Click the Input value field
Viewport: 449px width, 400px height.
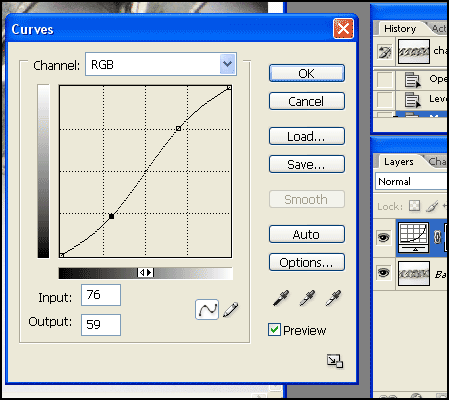click(x=101, y=295)
